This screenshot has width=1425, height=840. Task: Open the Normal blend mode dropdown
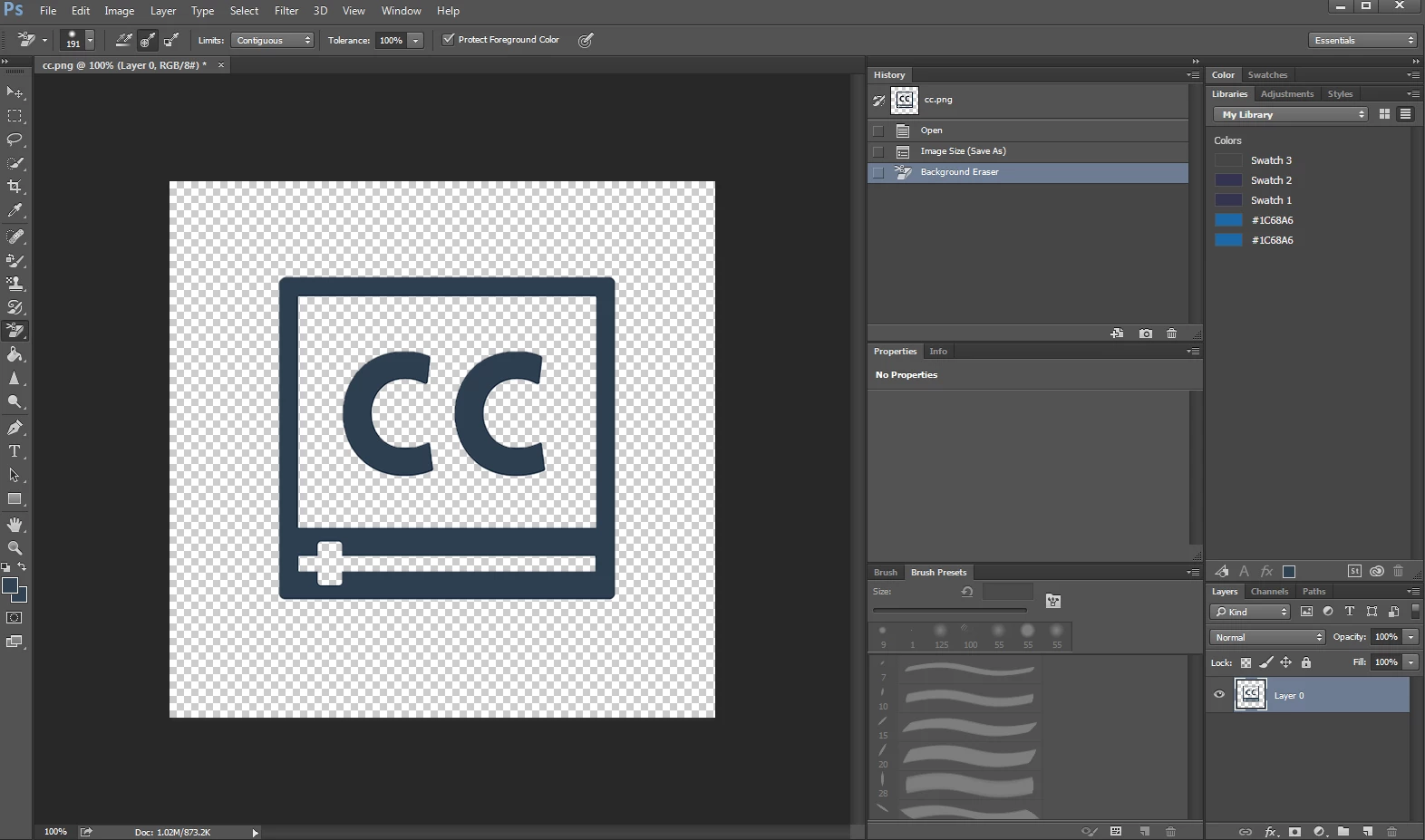pyautogui.click(x=1267, y=637)
